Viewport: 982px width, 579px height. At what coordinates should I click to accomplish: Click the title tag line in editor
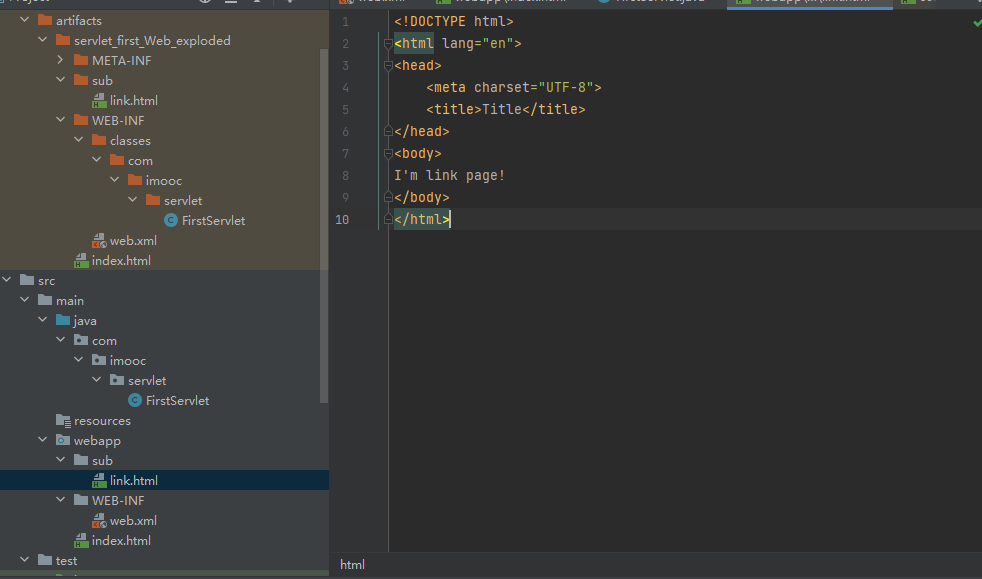click(505, 110)
